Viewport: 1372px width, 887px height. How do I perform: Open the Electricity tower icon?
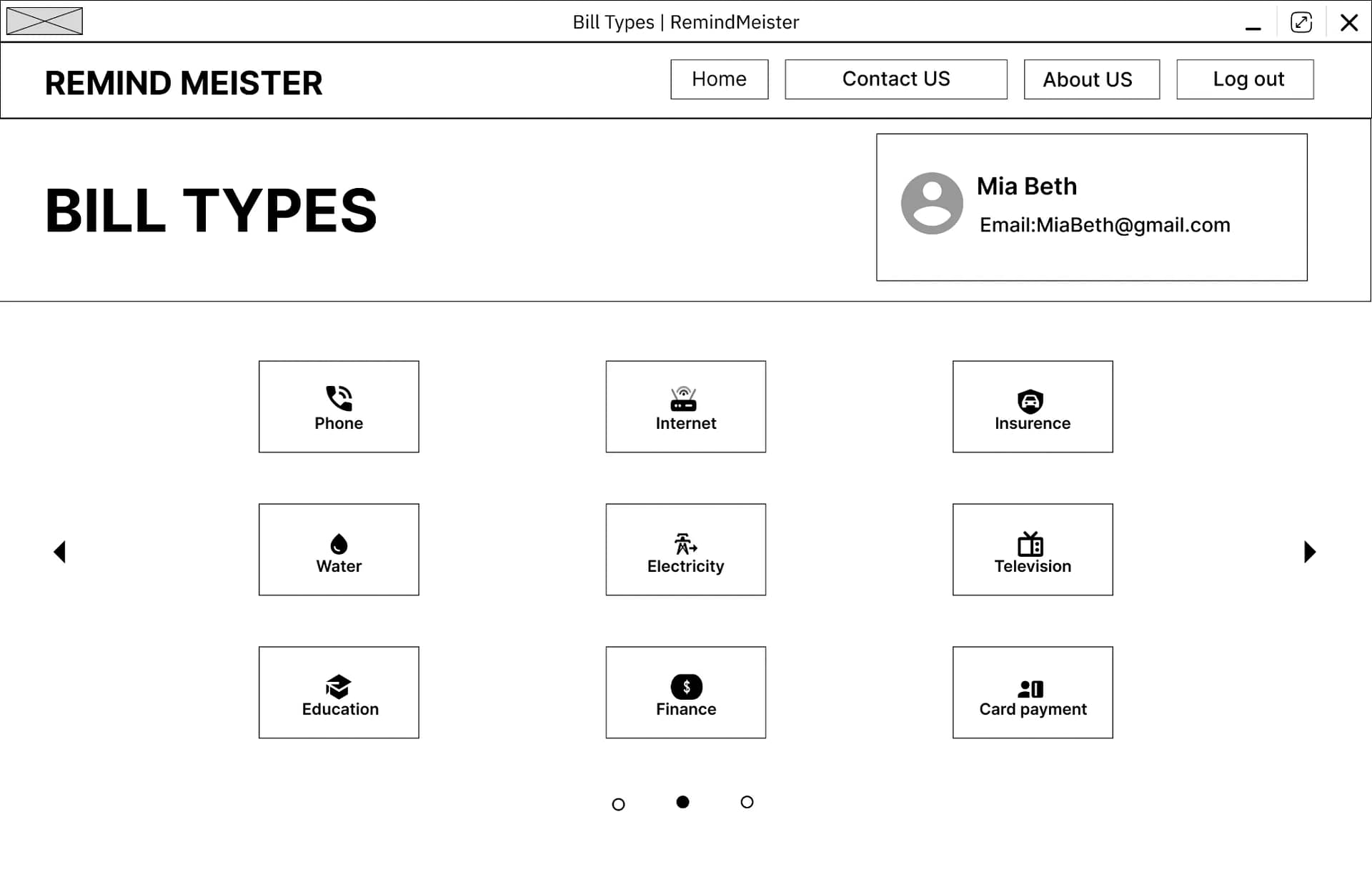(x=685, y=544)
